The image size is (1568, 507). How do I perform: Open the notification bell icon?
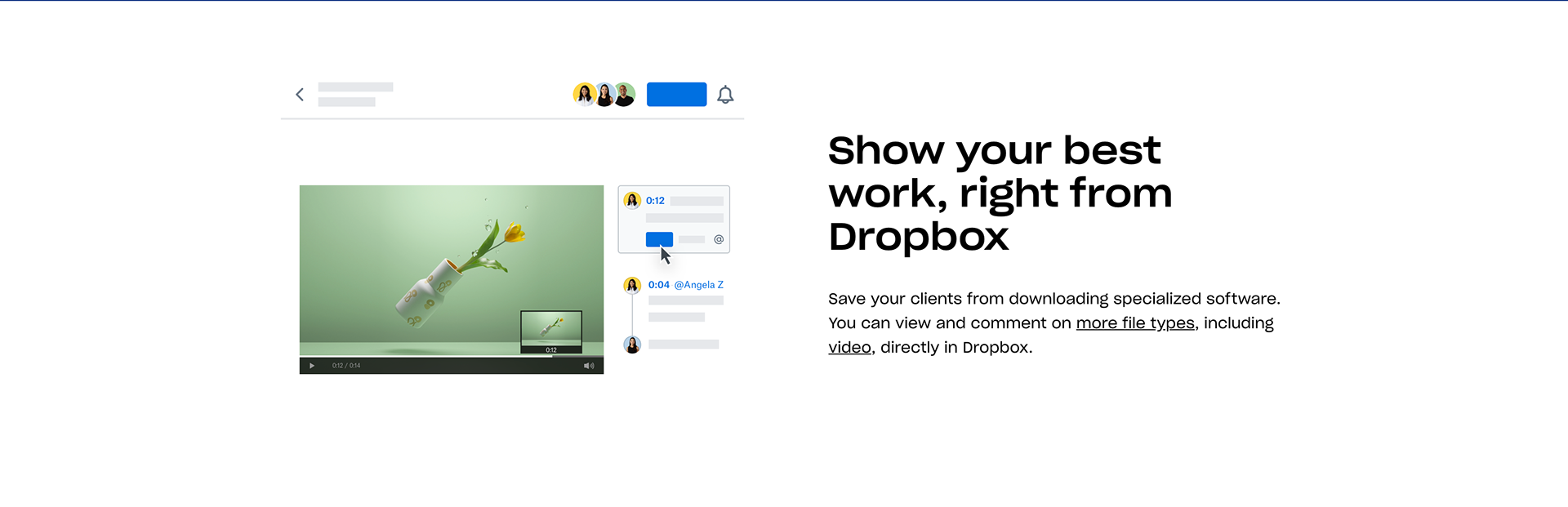coord(725,95)
